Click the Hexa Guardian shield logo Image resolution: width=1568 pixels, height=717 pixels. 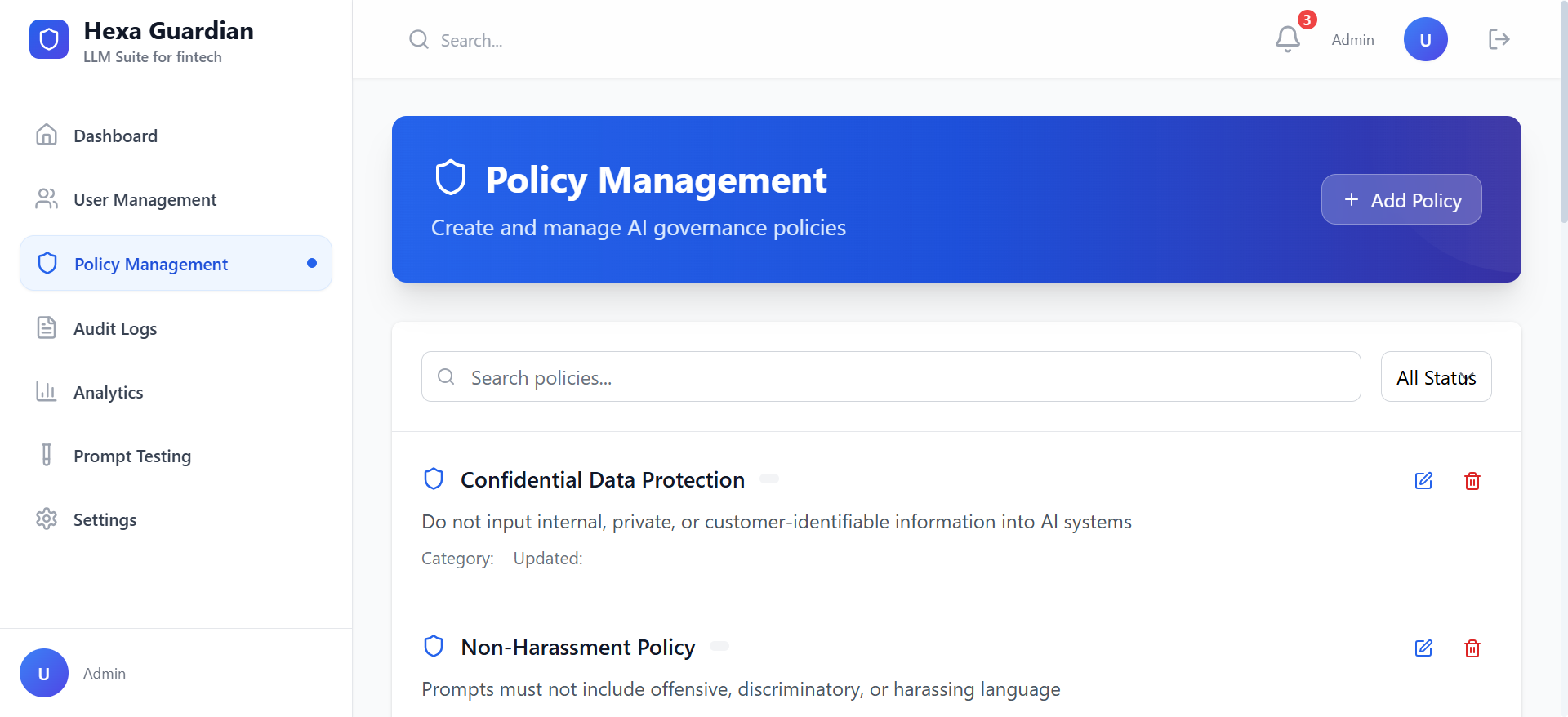[x=49, y=39]
